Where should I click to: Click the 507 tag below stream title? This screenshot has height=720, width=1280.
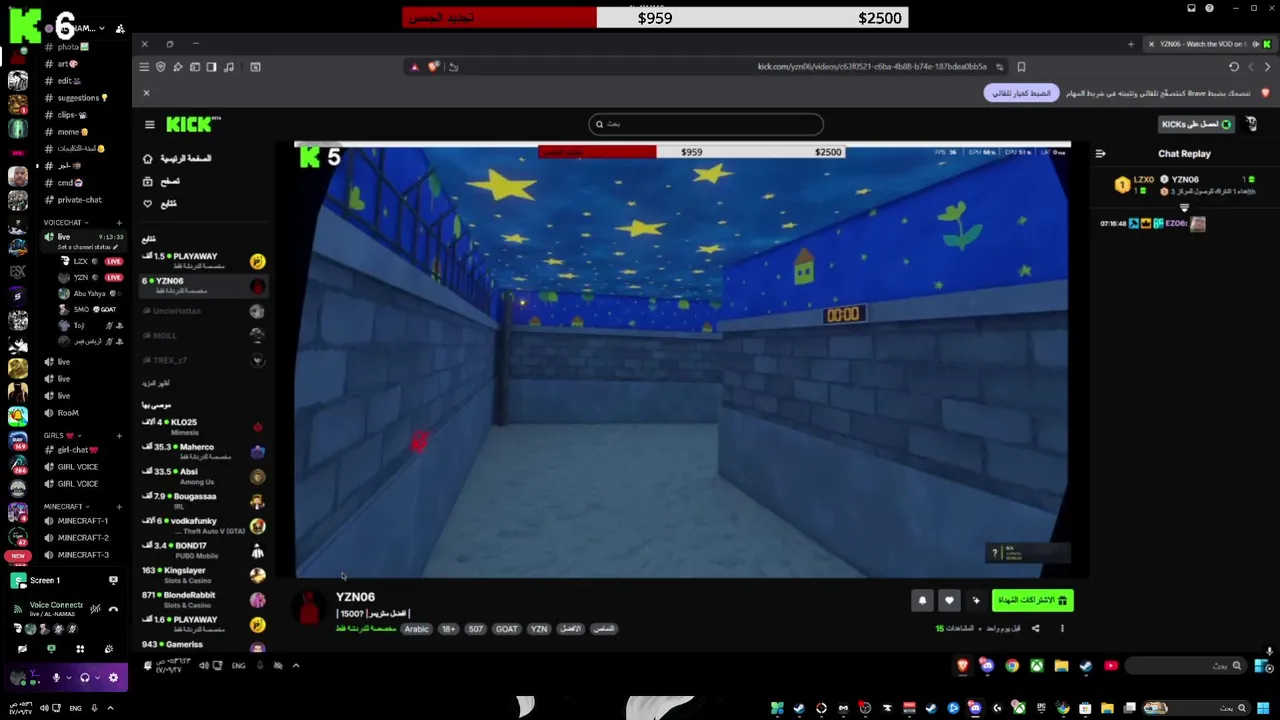(x=476, y=629)
